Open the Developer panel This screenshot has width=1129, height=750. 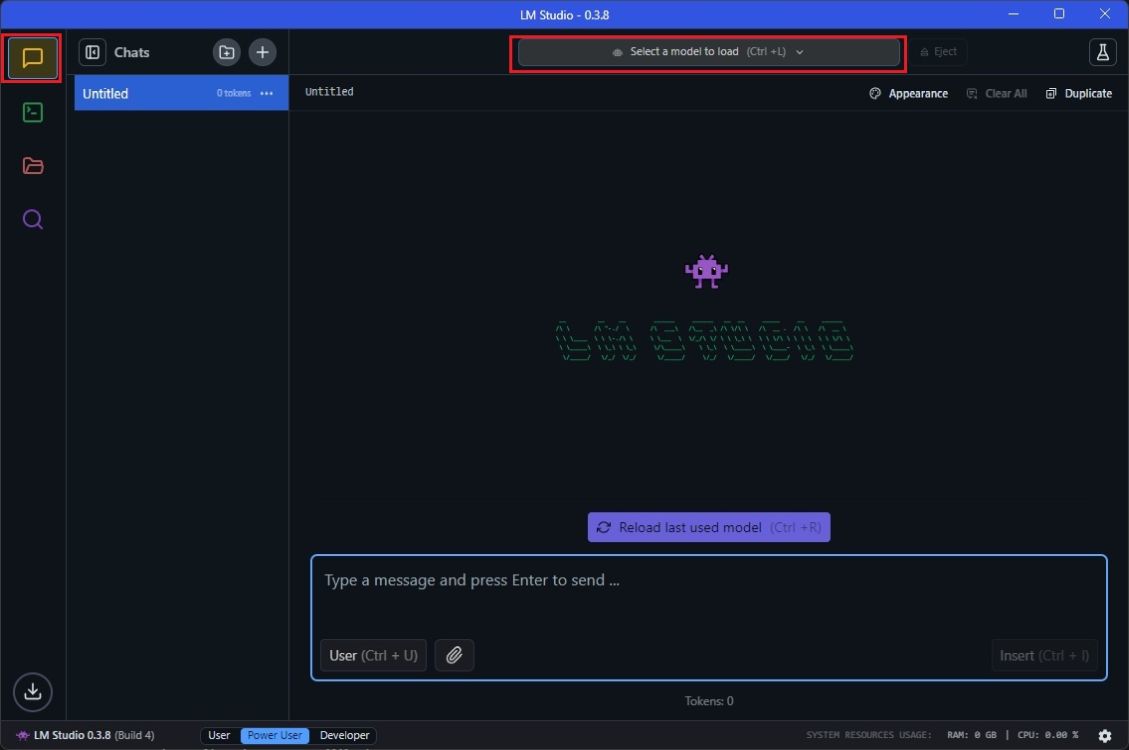pyautogui.click(x=32, y=112)
